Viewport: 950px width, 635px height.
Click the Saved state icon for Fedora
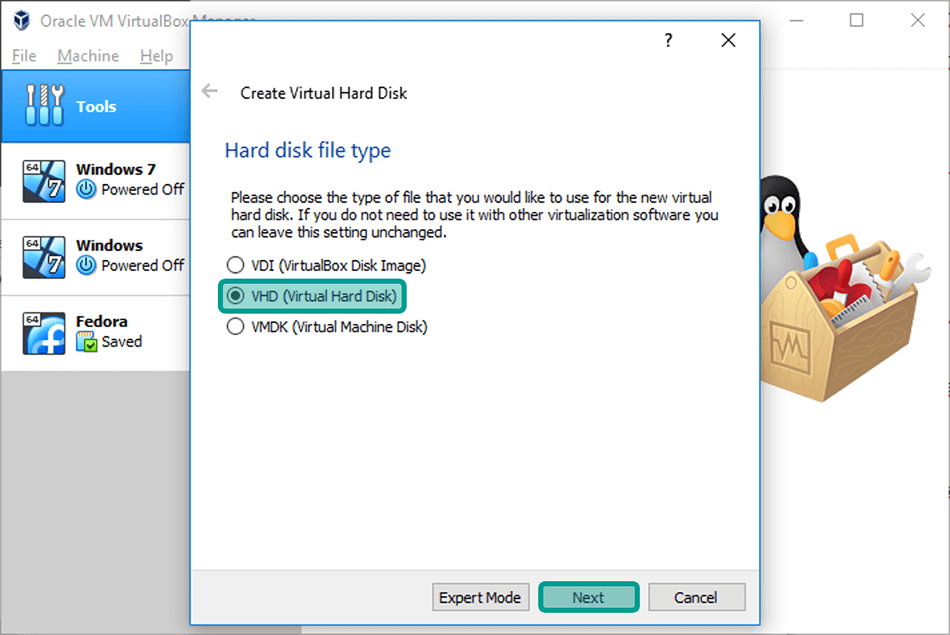click(x=86, y=342)
